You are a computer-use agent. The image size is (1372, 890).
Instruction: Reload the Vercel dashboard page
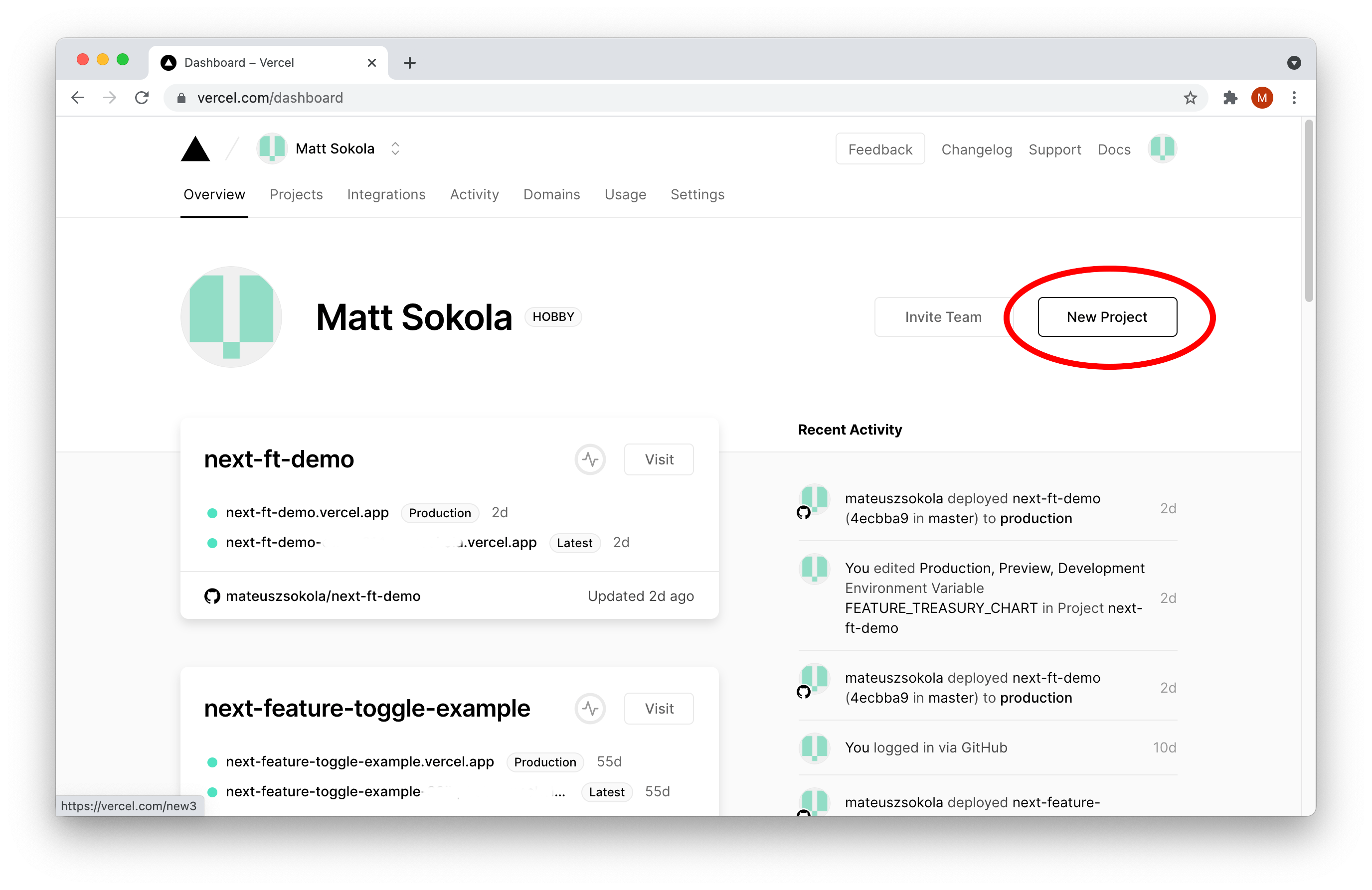click(142, 98)
